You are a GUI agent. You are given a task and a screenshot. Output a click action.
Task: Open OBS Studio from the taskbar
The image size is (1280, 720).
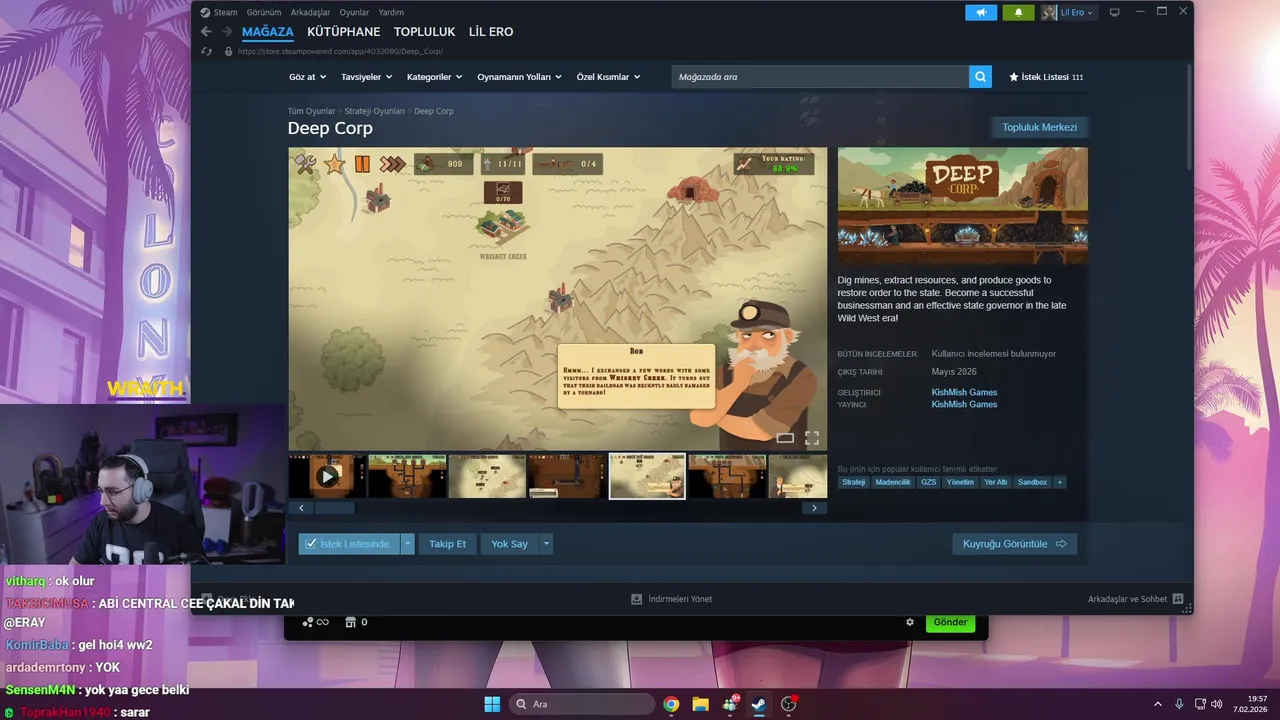coord(788,704)
